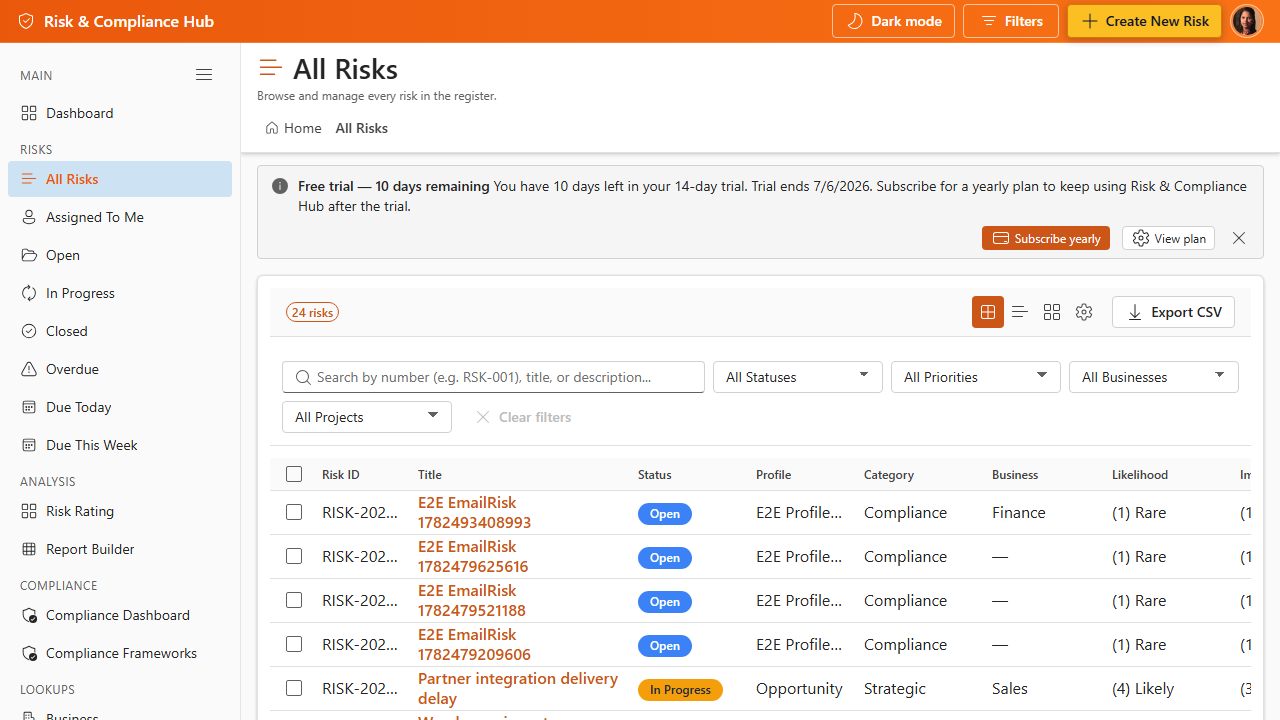Click the 24 risks count badge
Screen dimensions: 1280x720
pos(313,312)
